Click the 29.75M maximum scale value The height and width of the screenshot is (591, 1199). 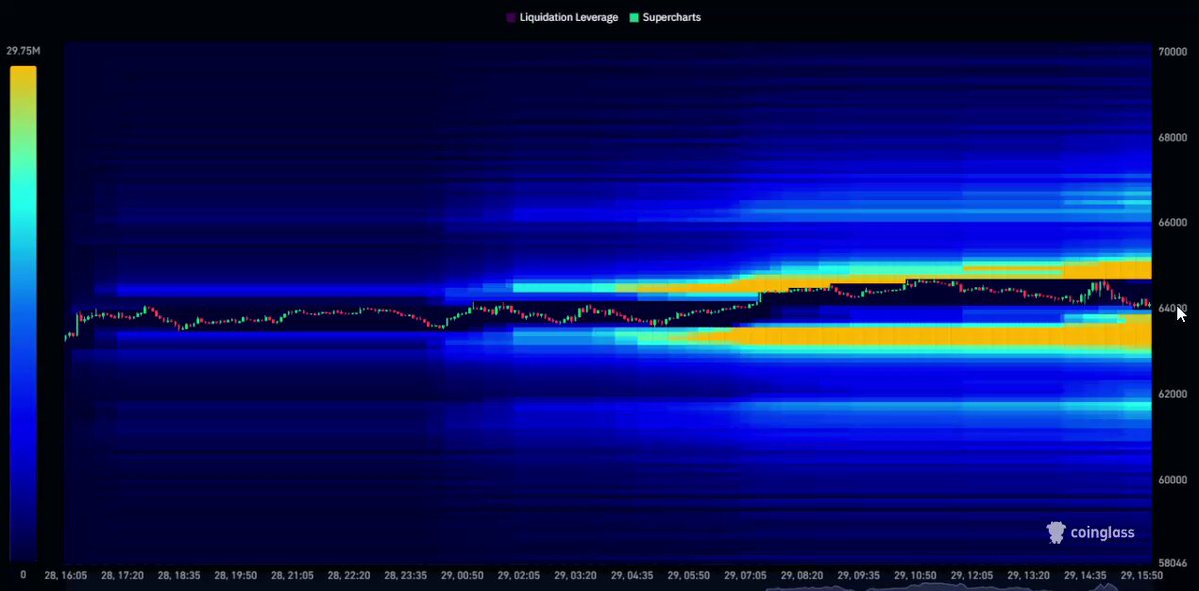23,51
